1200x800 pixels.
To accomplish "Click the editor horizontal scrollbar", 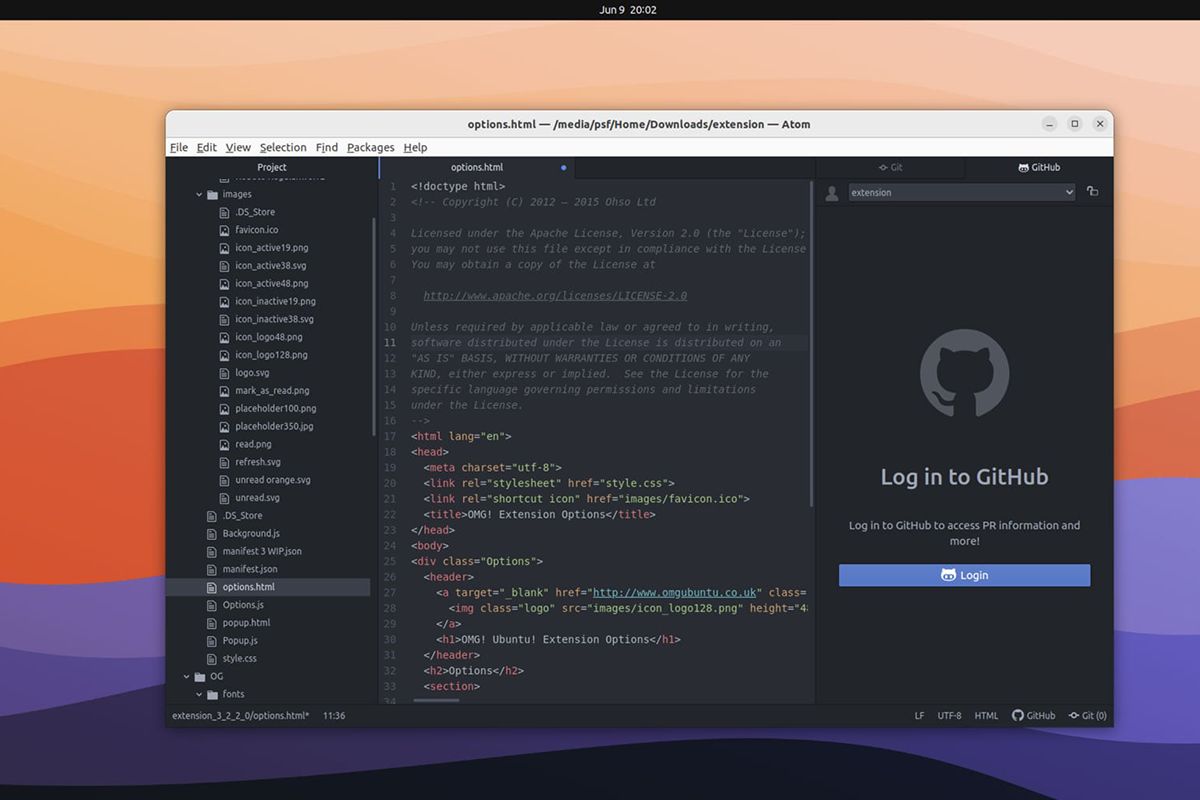I will tap(436, 700).
